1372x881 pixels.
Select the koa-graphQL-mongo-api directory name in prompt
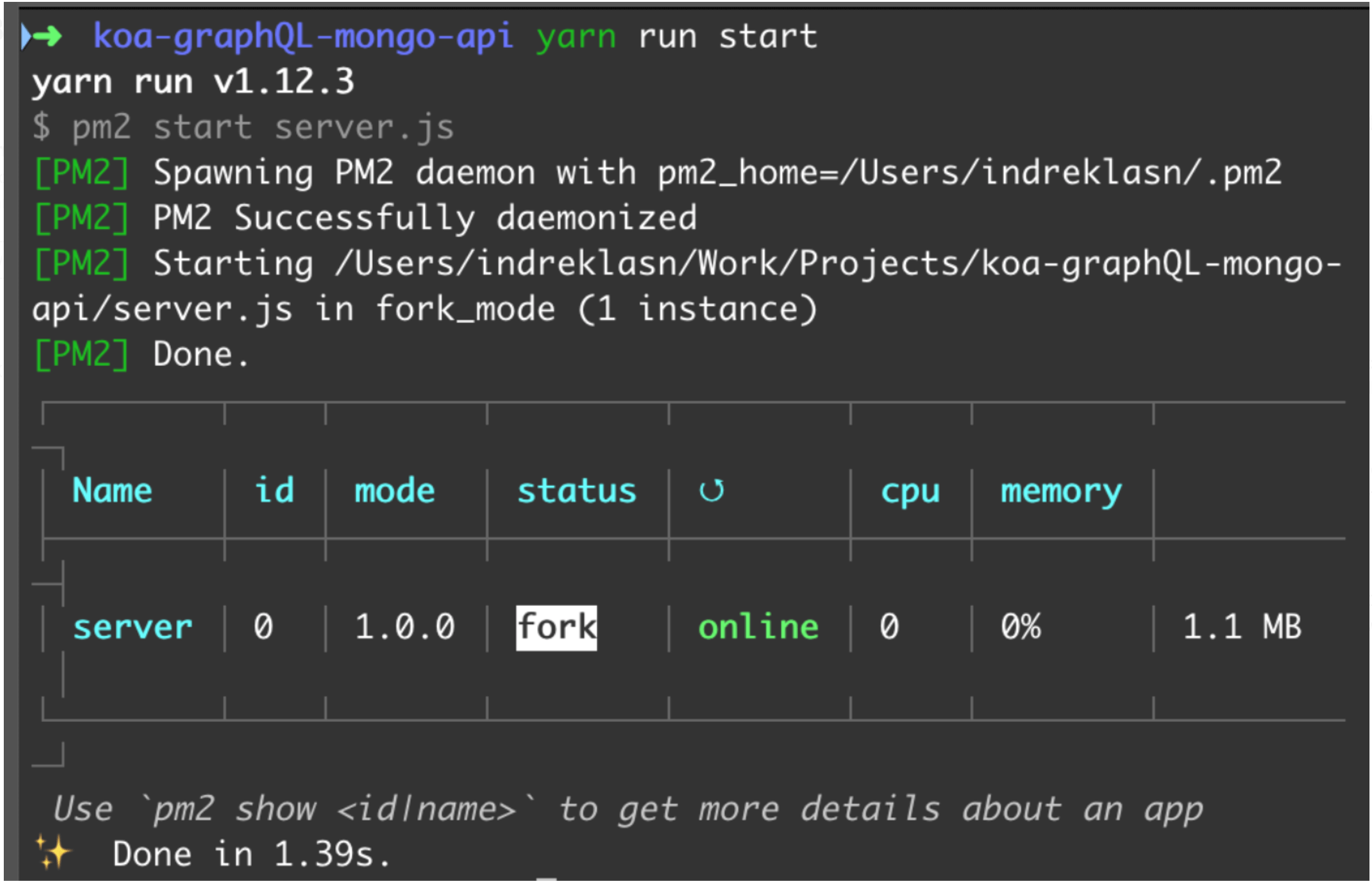click(303, 37)
